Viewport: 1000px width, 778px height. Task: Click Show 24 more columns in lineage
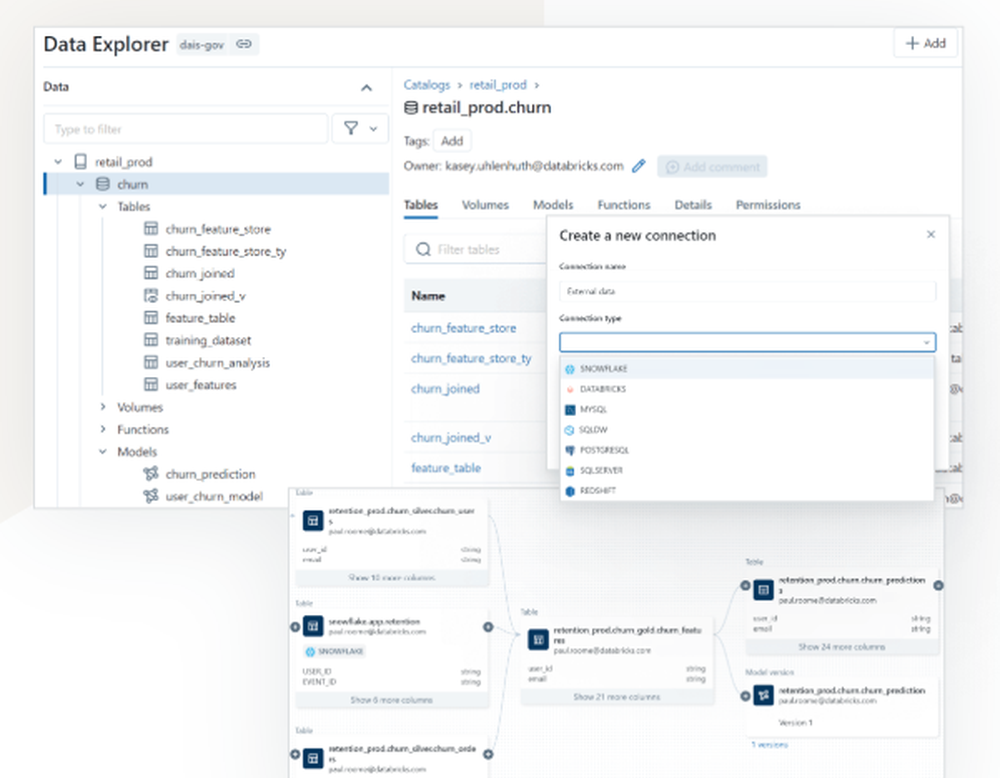[x=842, y=647]
